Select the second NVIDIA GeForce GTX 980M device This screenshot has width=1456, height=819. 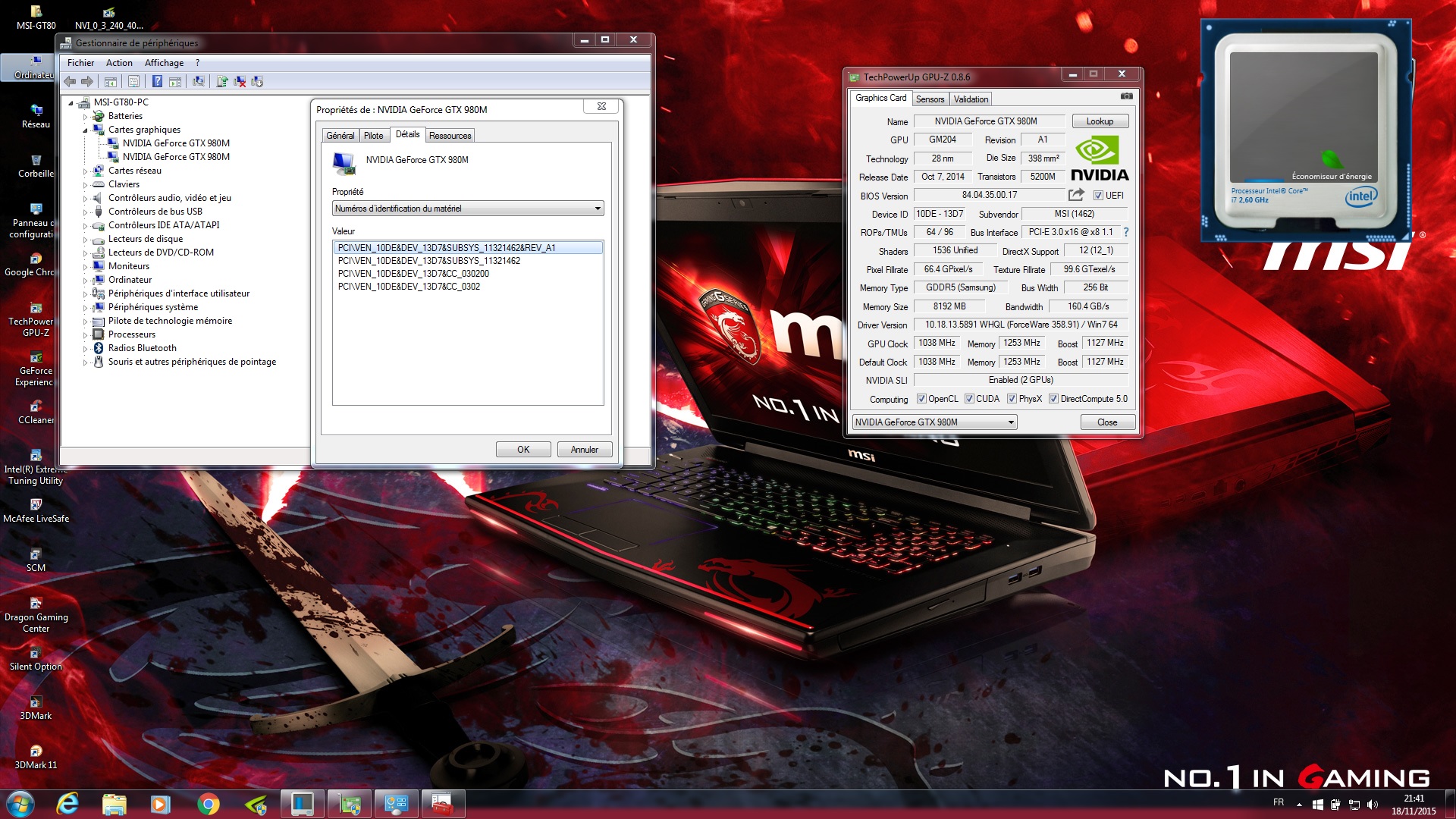click(x=176, y=157)
